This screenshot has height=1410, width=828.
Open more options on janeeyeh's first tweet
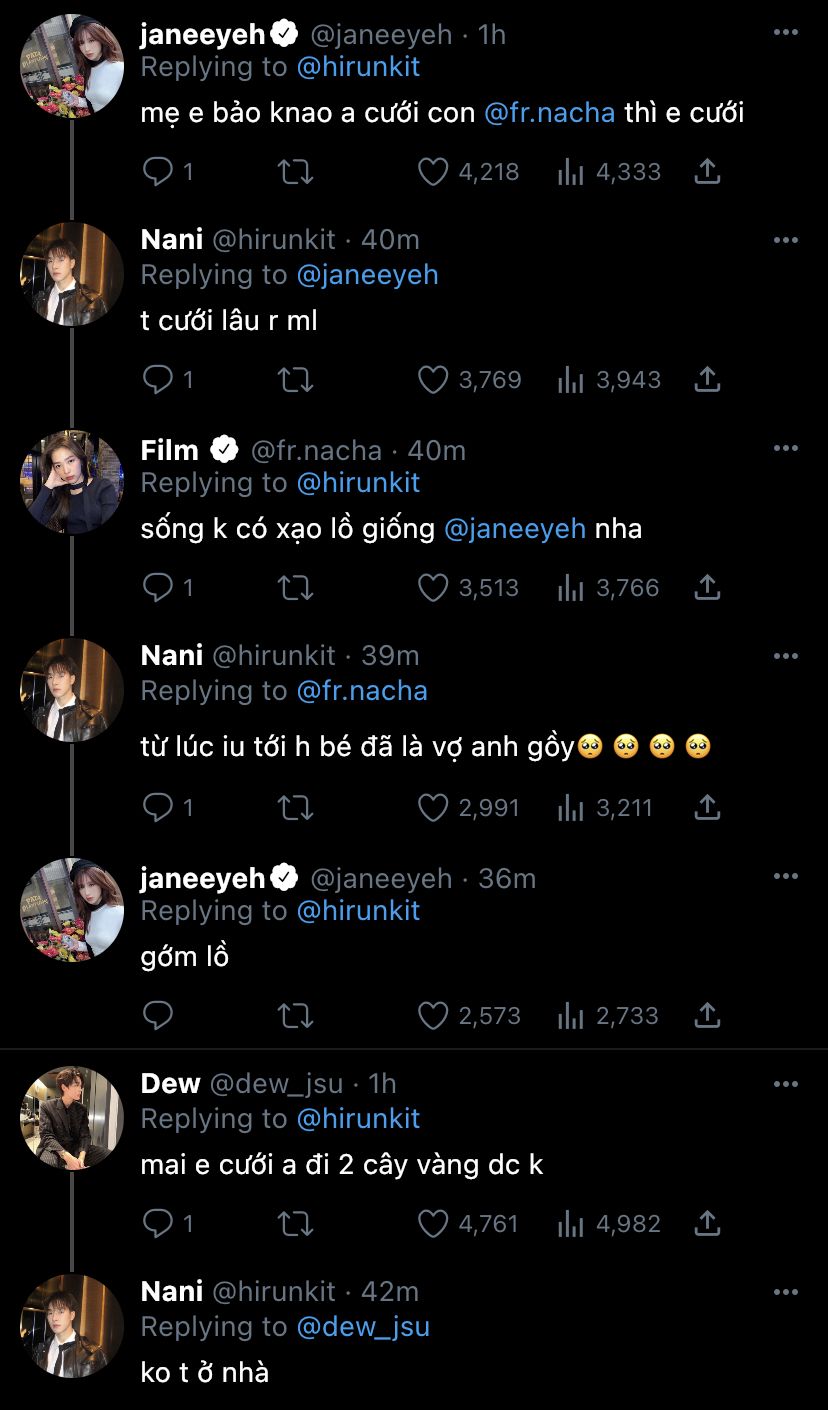(786, 33)
